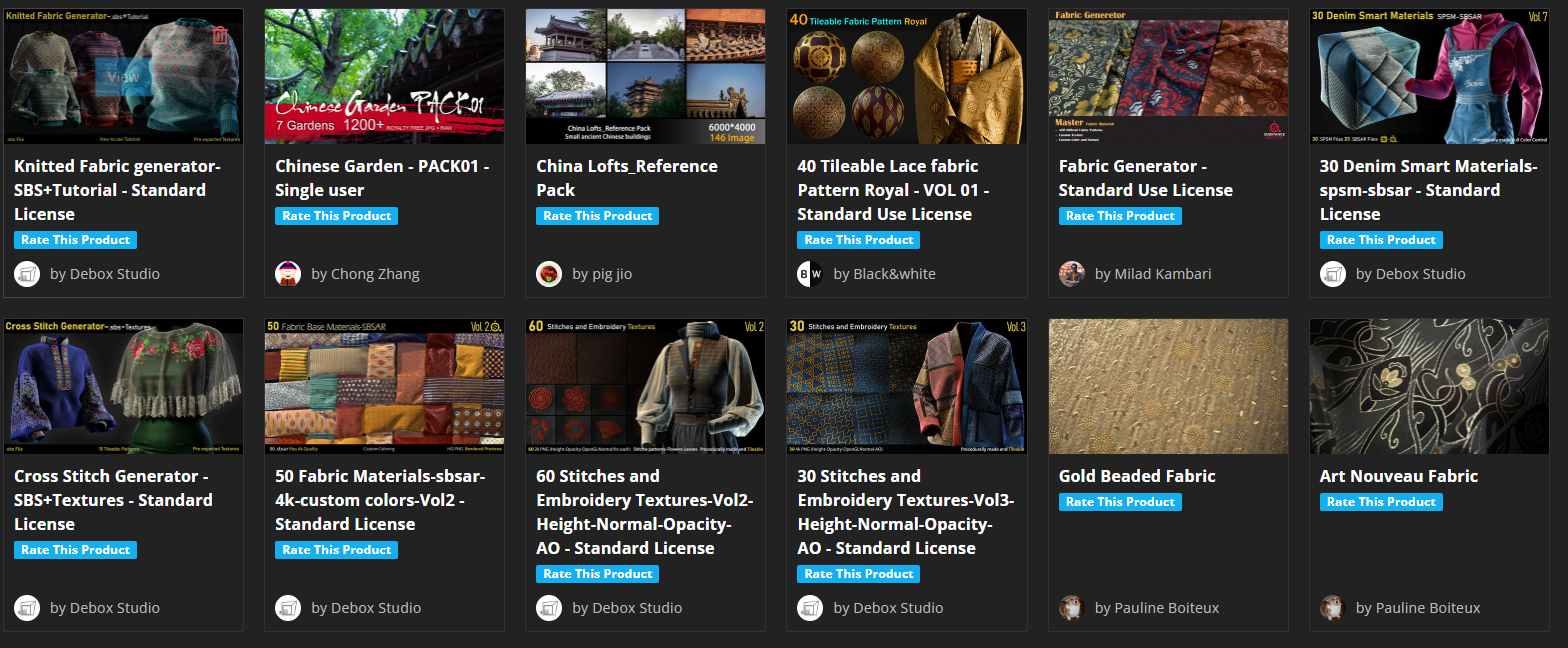
Task: Open the 30 Stitches and Embroidery Vol3 thumbnail
Action: click(x=906, y=387)
